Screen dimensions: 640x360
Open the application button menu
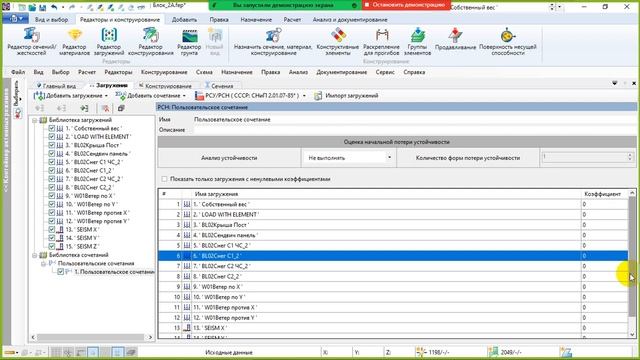[16, 19]
